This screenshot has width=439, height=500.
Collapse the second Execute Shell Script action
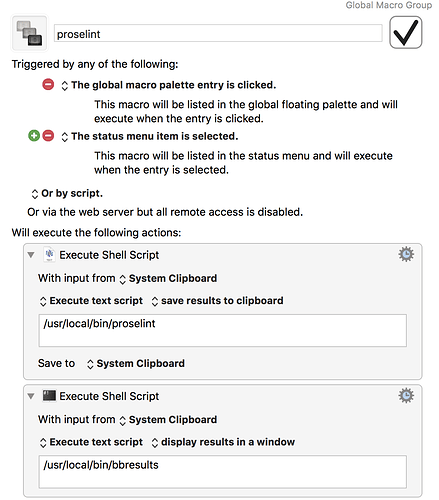click(31, 396)
